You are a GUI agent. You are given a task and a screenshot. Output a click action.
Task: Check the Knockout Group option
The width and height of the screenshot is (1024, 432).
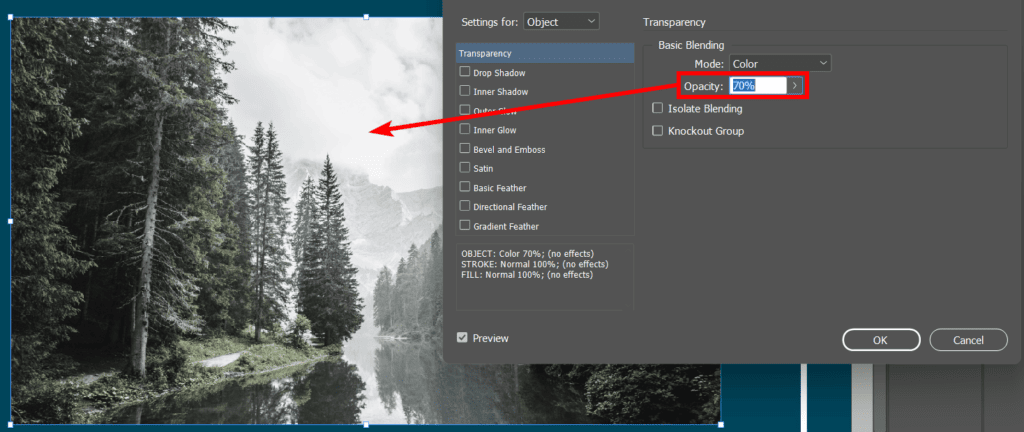pos(657,131)
